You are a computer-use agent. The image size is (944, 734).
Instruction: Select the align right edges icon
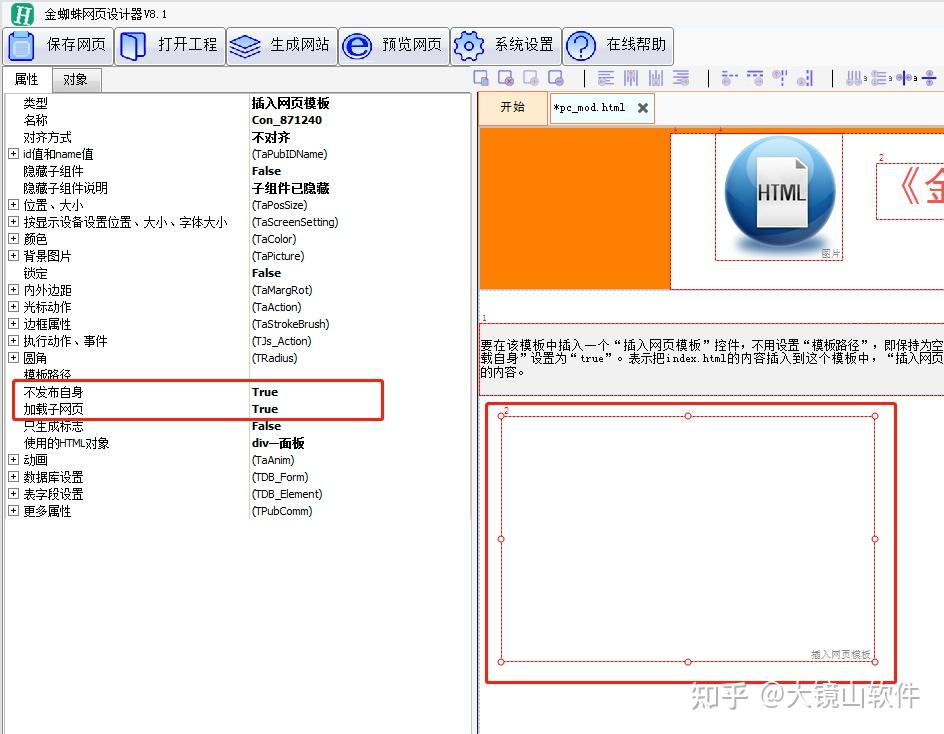(x=681, y=78)
